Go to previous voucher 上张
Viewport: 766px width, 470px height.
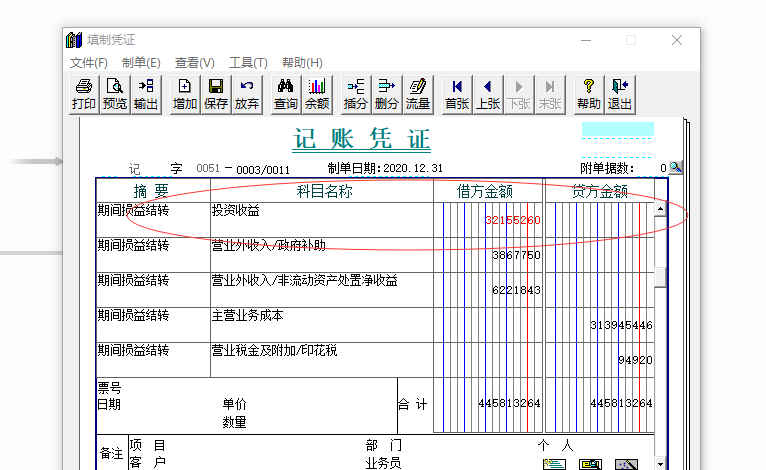click(x=488, y=94)
